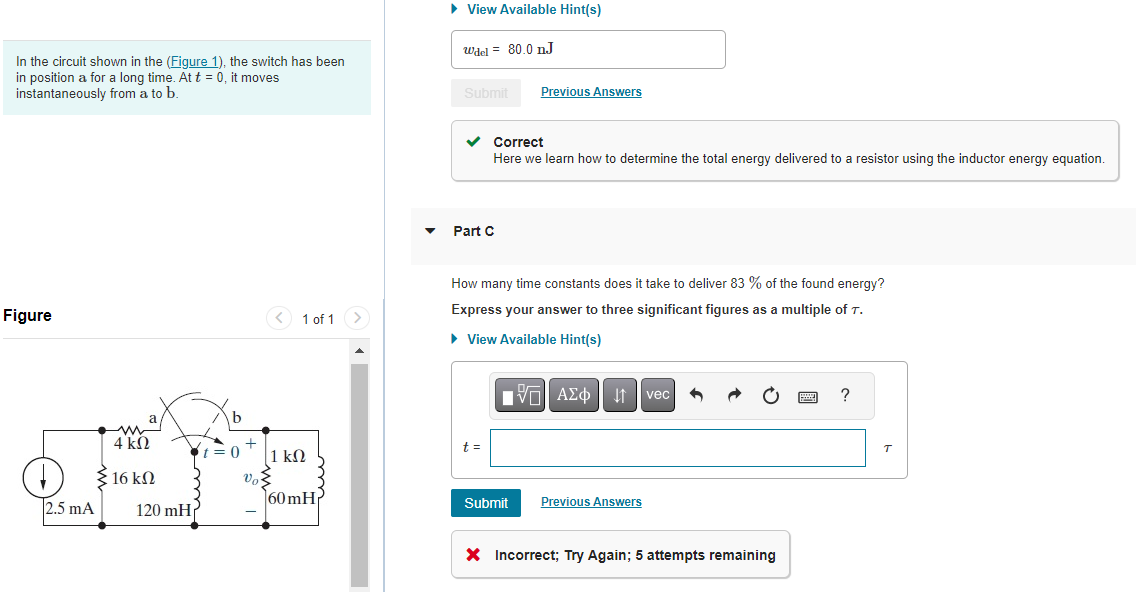
Task: Advance to next figure with right arrow
Action: click(357, 318)
